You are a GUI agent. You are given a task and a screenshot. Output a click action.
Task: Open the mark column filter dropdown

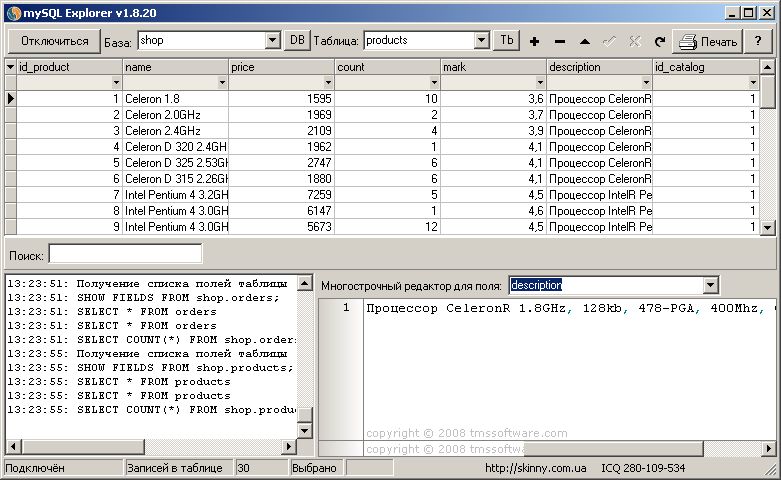540,83
